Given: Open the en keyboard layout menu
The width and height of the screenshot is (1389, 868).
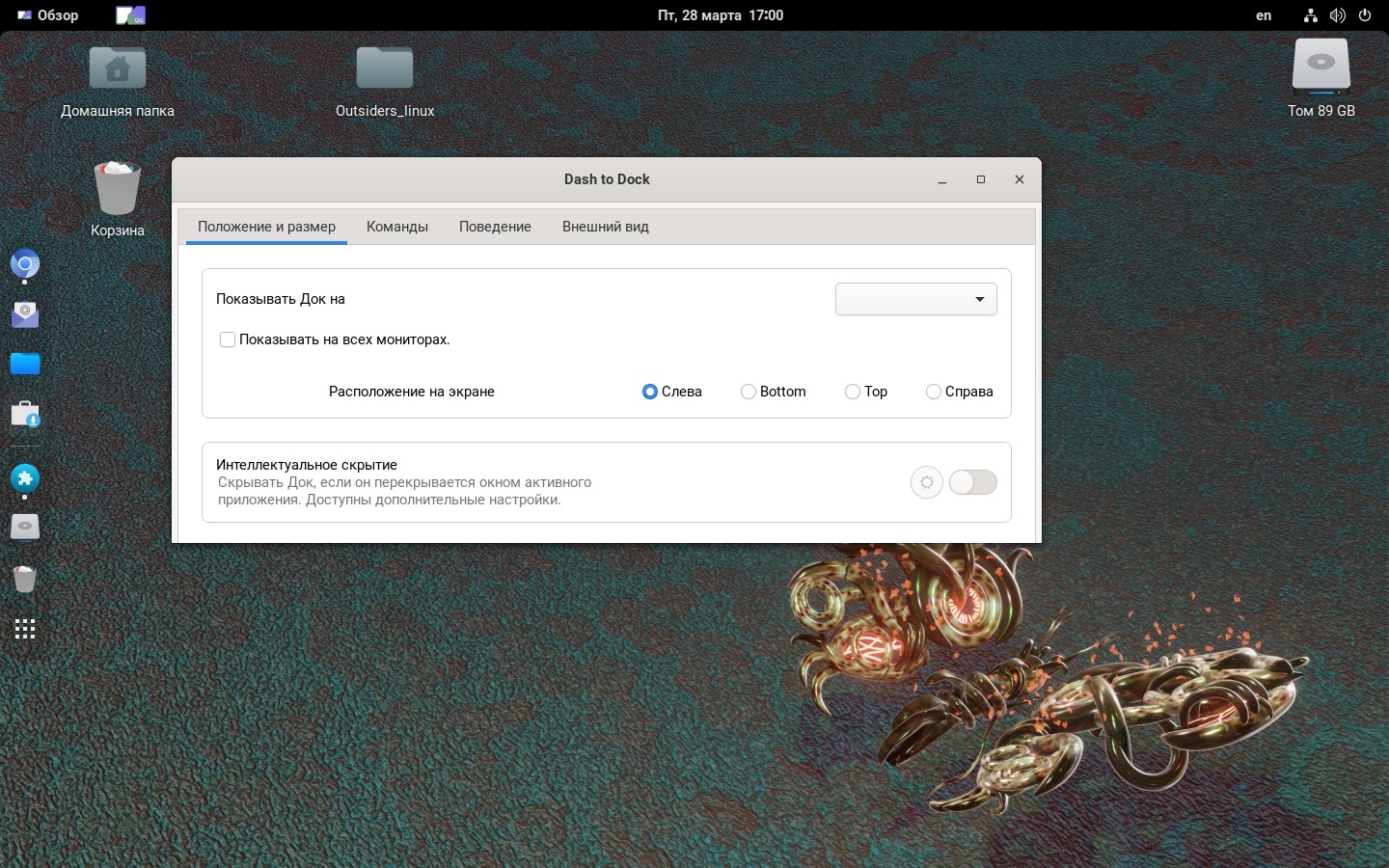Looking at the screenshot, I should 1264,15.
